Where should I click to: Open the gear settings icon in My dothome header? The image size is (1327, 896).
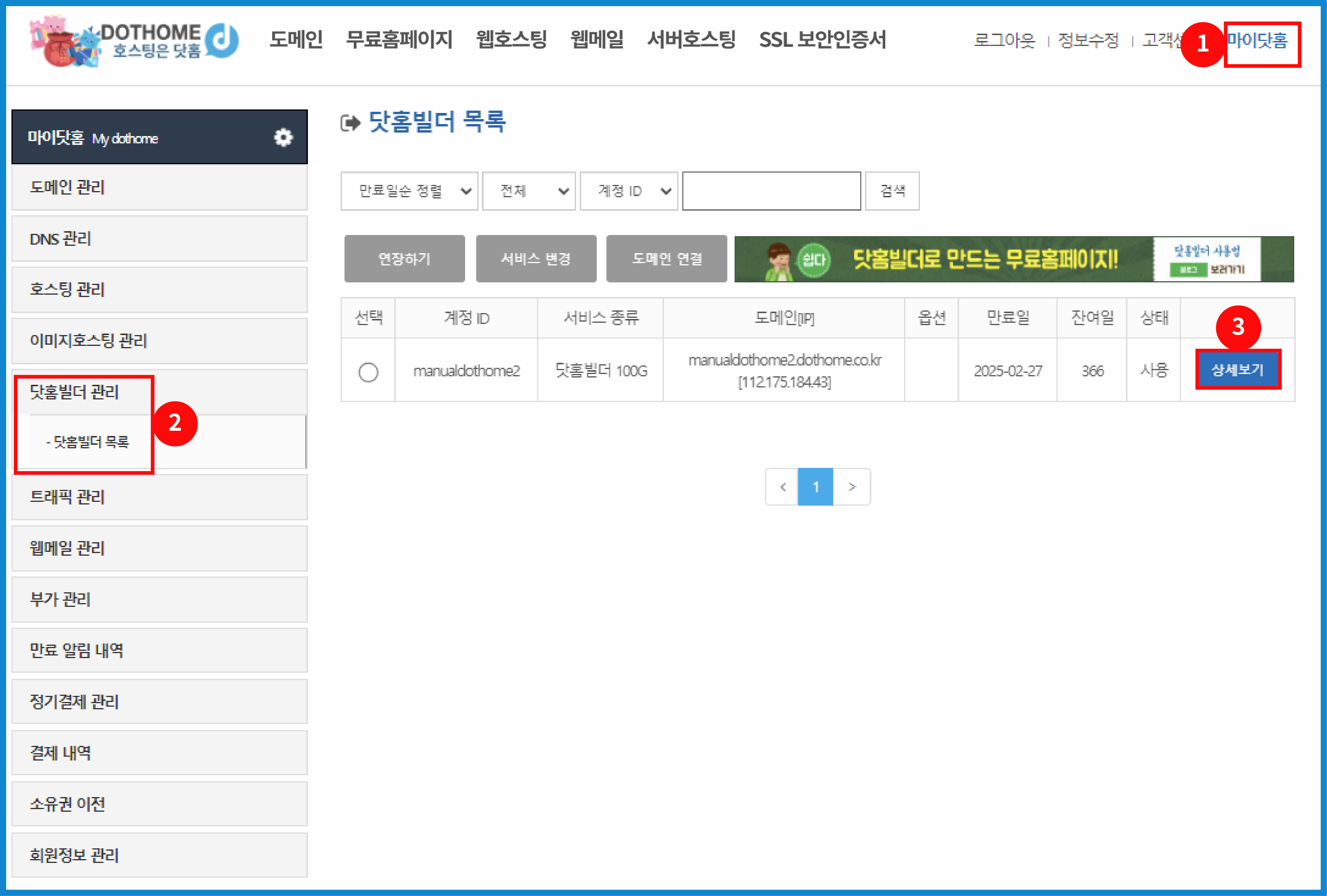(x=283, y=138)
